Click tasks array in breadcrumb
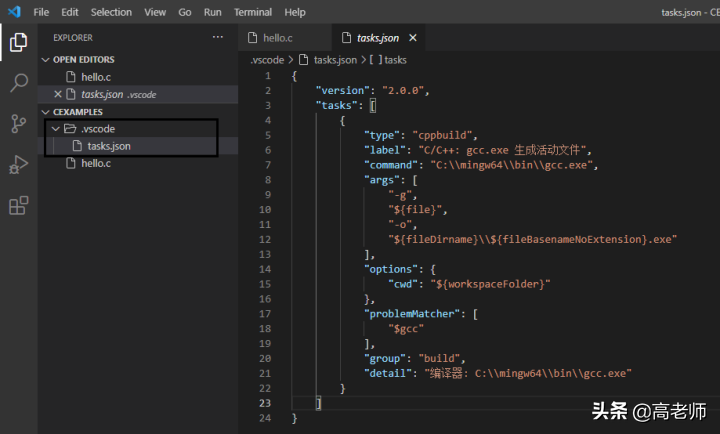The height and width of the screenshot is (434, 720). coord(388,60)
